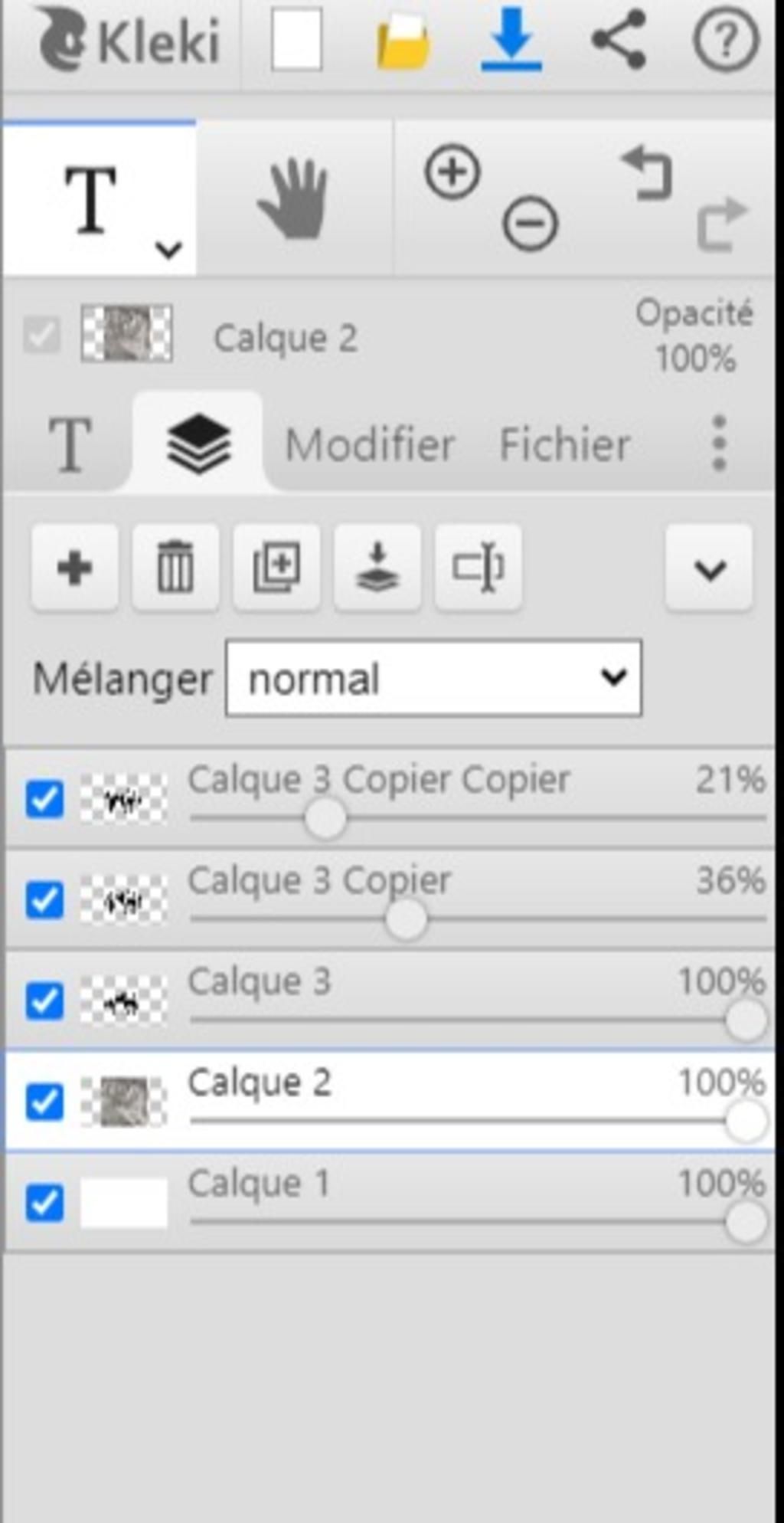784x1523 pixels.
Task: Select the Hand pan tool
Action: pos(293,199)
